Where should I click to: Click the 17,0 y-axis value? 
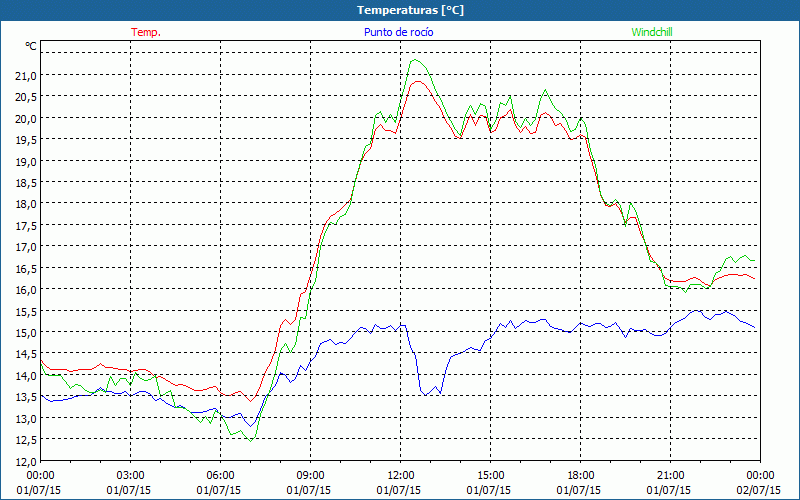pos(27,247)
